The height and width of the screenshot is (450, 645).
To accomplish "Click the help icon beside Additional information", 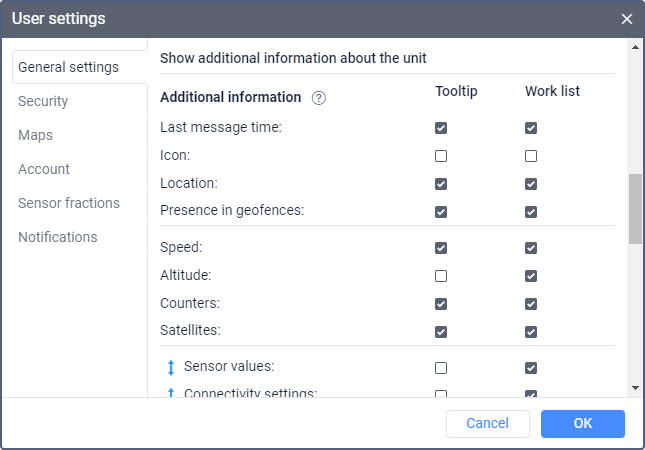I will click(x=319, y=98).
